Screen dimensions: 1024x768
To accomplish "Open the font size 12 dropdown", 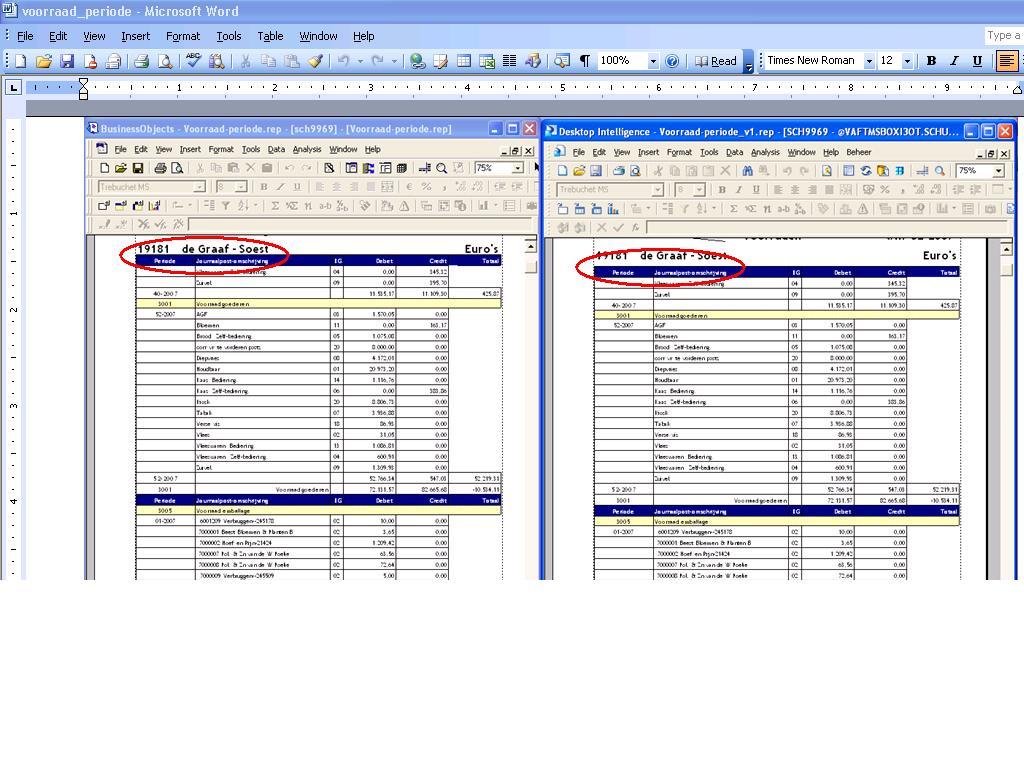I will (907, 61).
